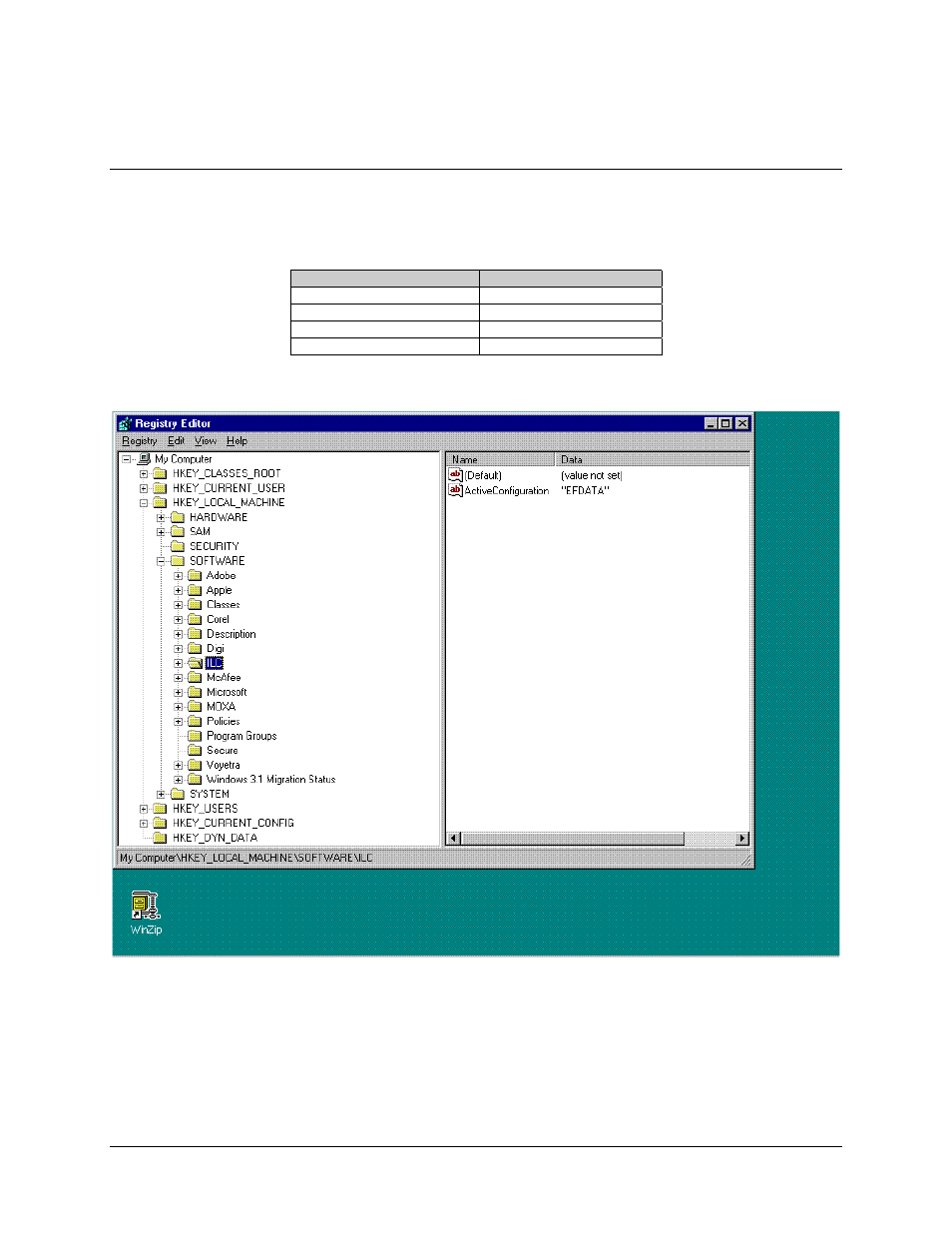This screenshot has width=952, height=1233.
Task: Click the Policies folder icon
Action: coord(195,721)
